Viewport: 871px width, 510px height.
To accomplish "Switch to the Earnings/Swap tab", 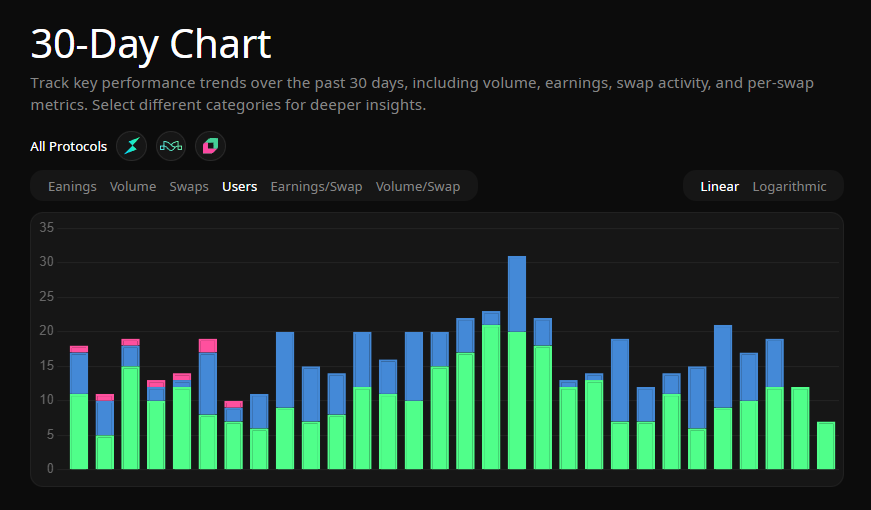I will pyautogui.click(x=316, y=187).
